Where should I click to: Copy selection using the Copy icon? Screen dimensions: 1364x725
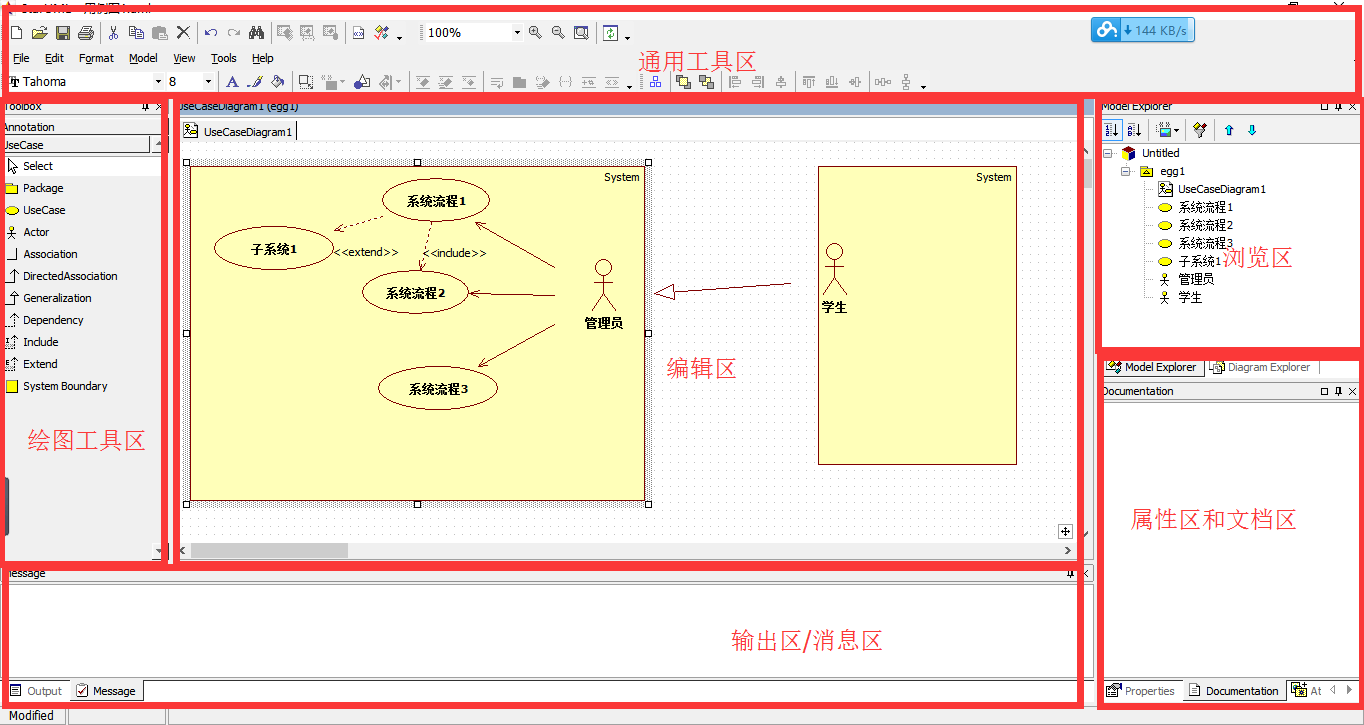point(136,33)
